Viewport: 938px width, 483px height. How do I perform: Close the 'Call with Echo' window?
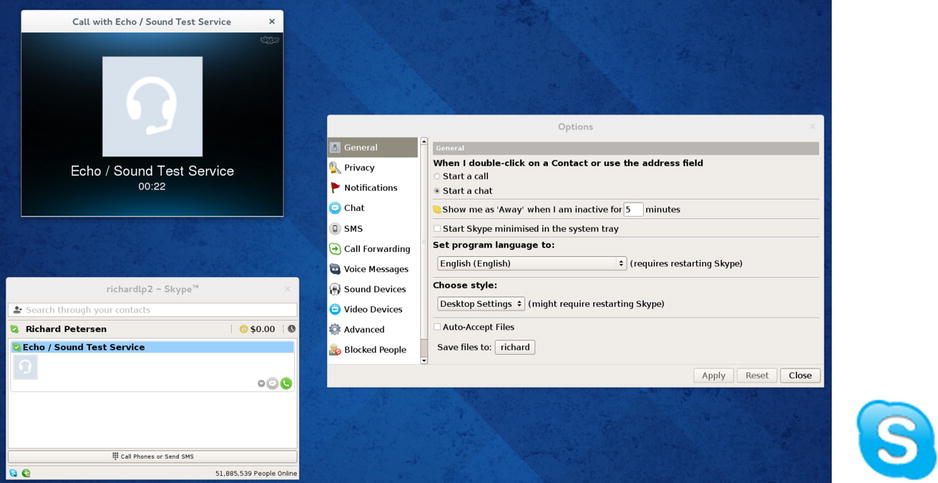tap(272, 22)
